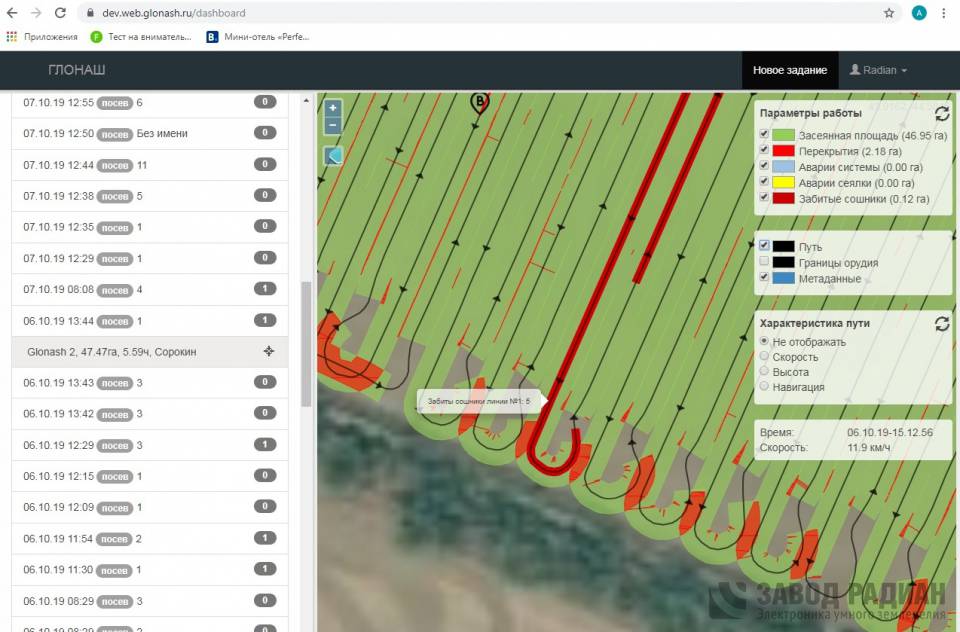Screen dimensions: 960x632
Task: Open the map layers switcher icon
Action: (333, 156)
